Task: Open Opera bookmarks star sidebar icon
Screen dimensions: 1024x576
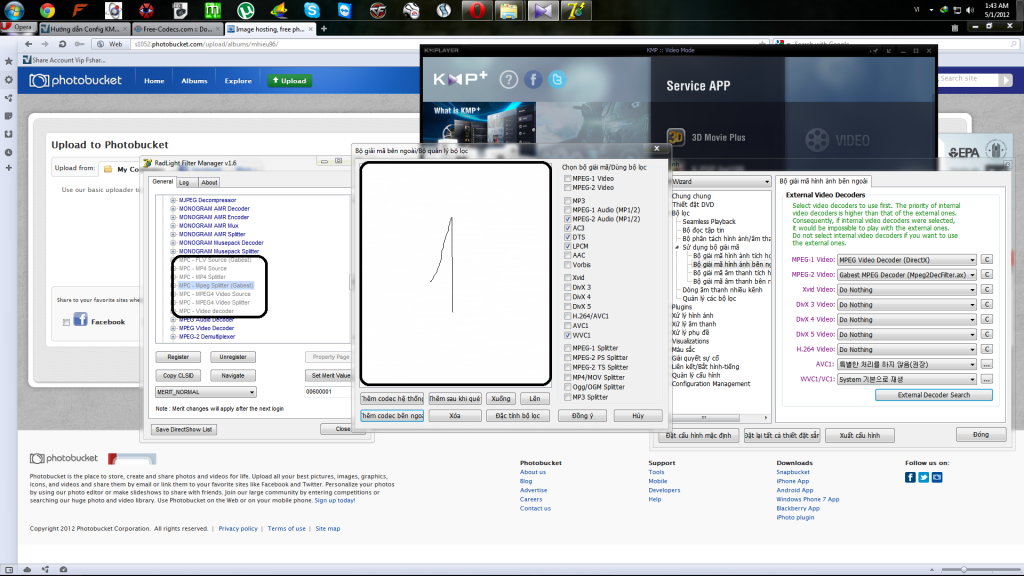Action: point(8,61)
